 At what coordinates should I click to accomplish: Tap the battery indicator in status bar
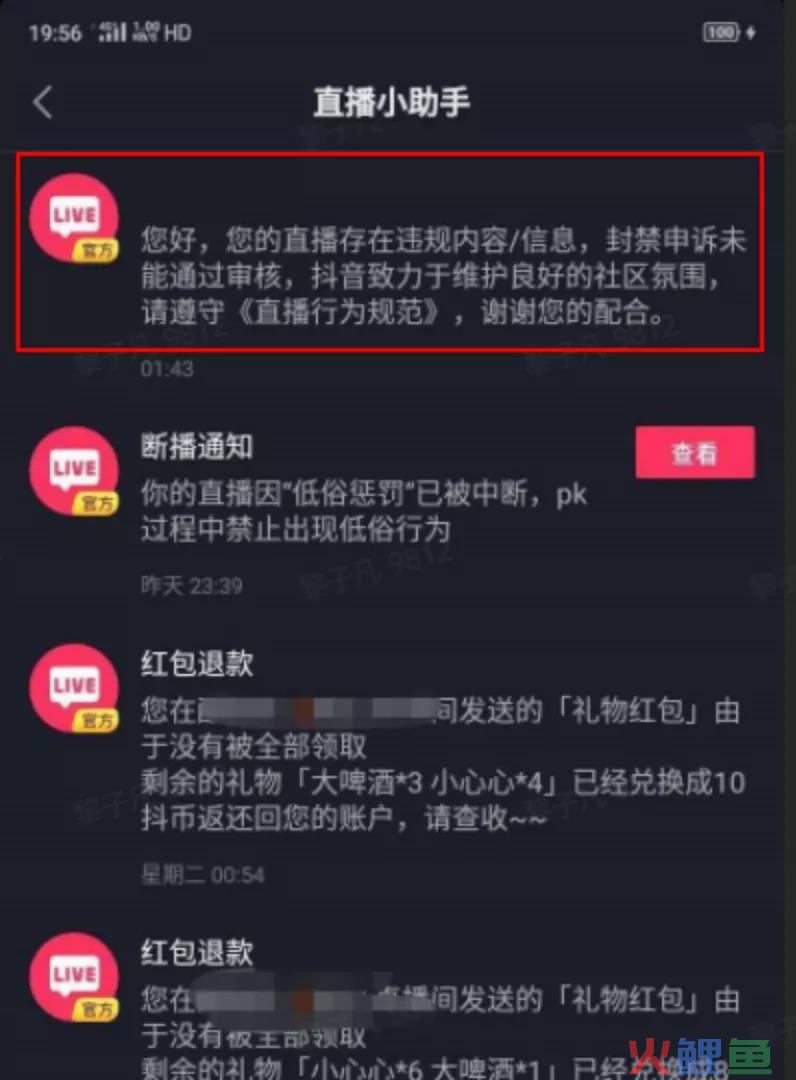coord(721,32)
